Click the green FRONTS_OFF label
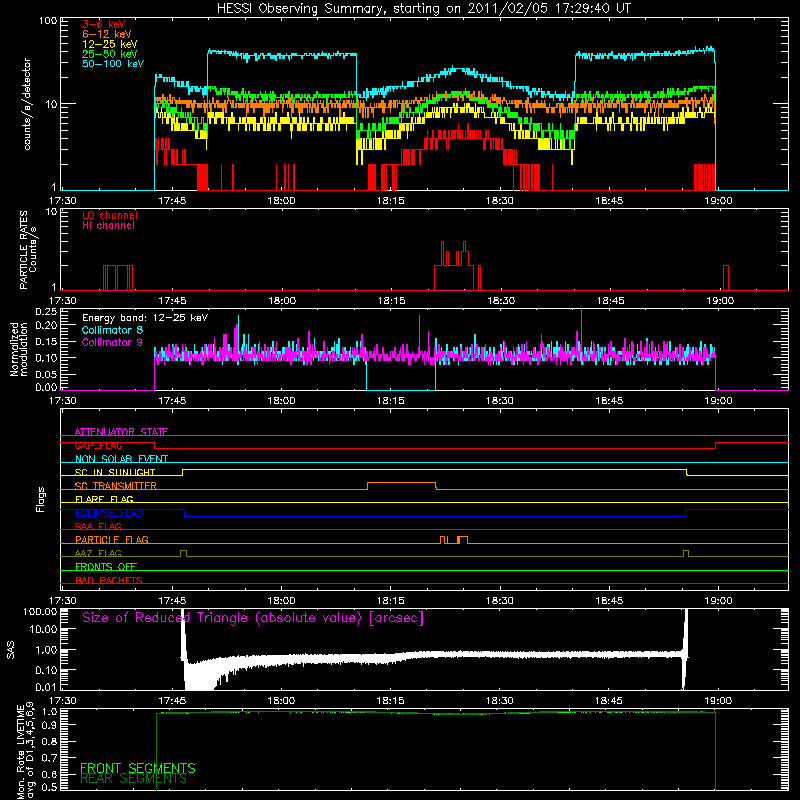 point(106,566)
